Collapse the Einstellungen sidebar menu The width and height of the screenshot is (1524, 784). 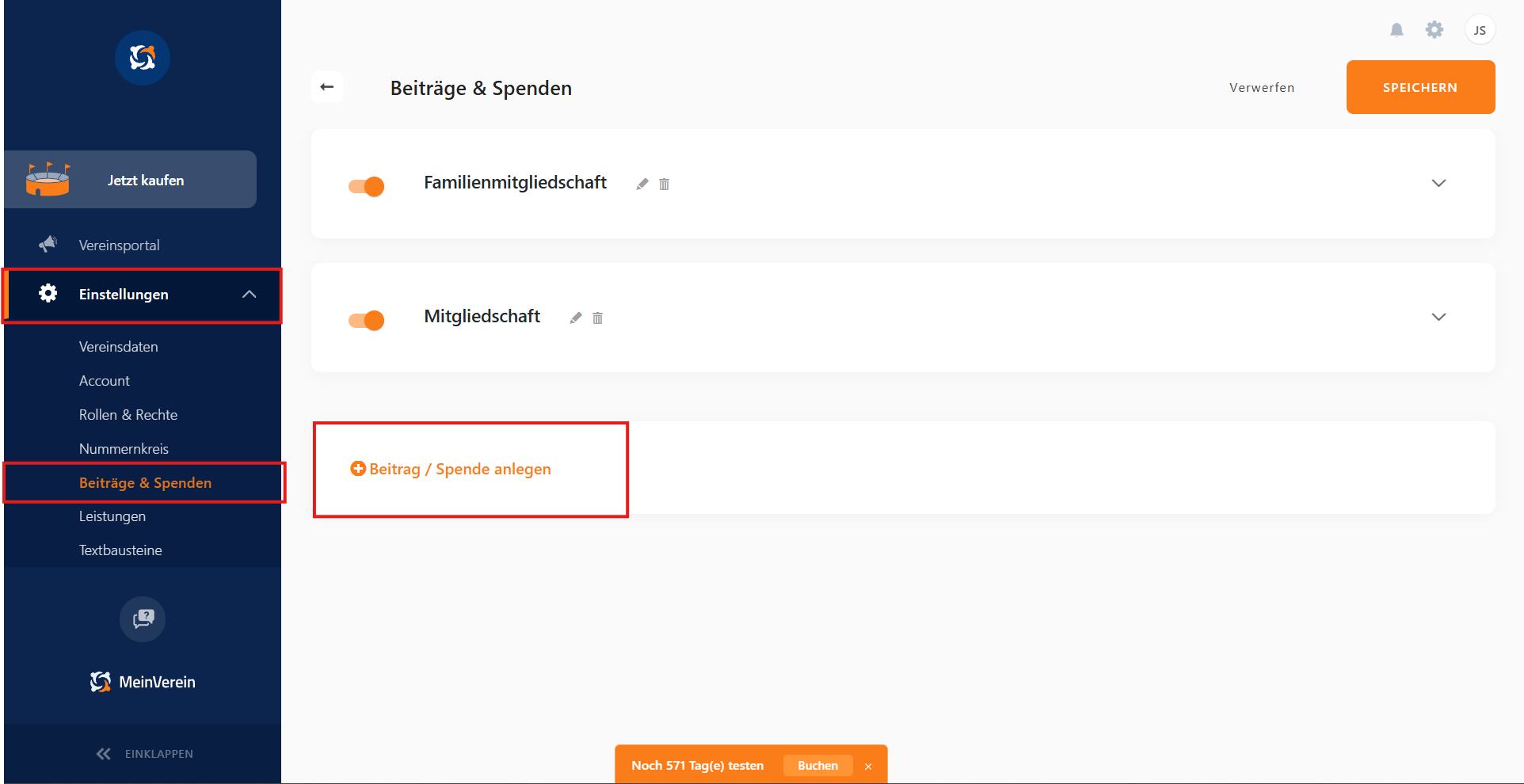click(x=249, y=295)
